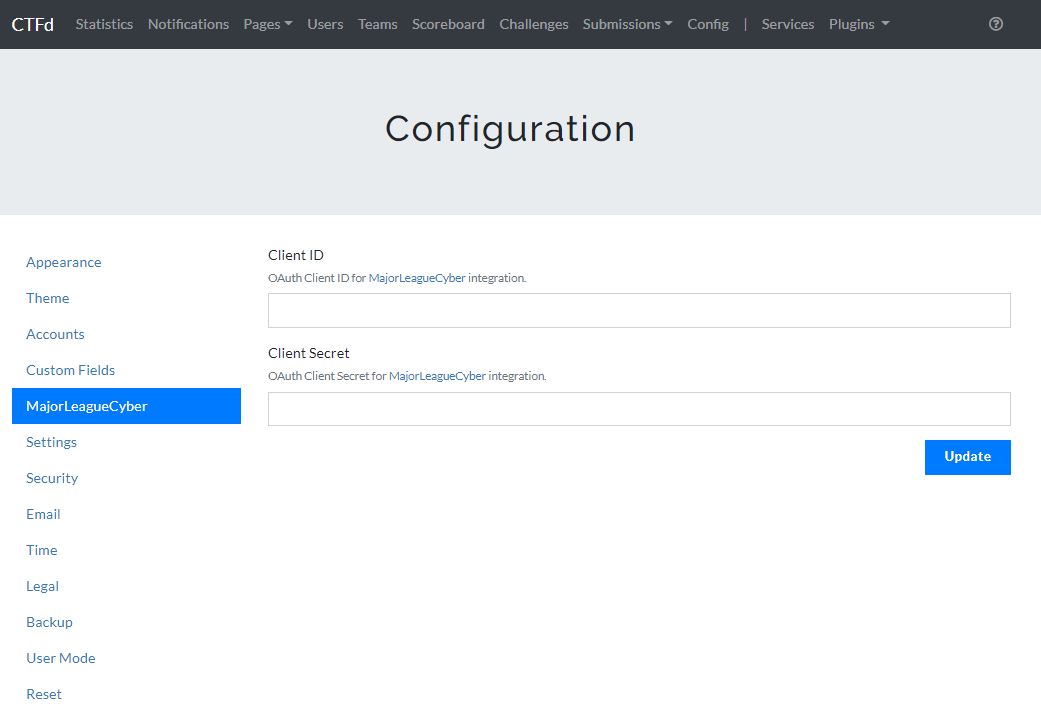Click the help question mark icon
1041x724 pixels.
tap(995, 24)
